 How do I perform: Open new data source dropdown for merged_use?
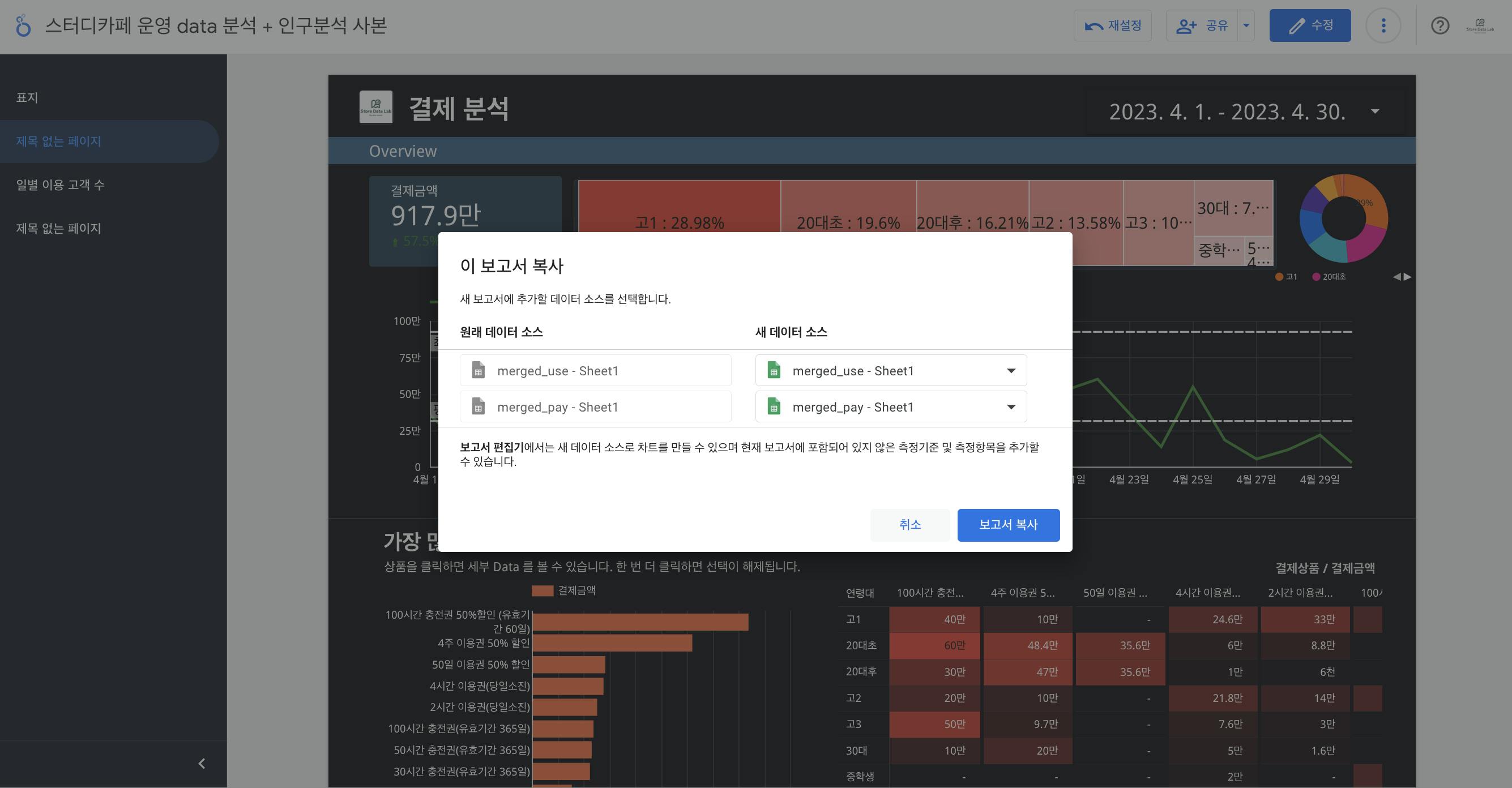(x=1011, y=371)
